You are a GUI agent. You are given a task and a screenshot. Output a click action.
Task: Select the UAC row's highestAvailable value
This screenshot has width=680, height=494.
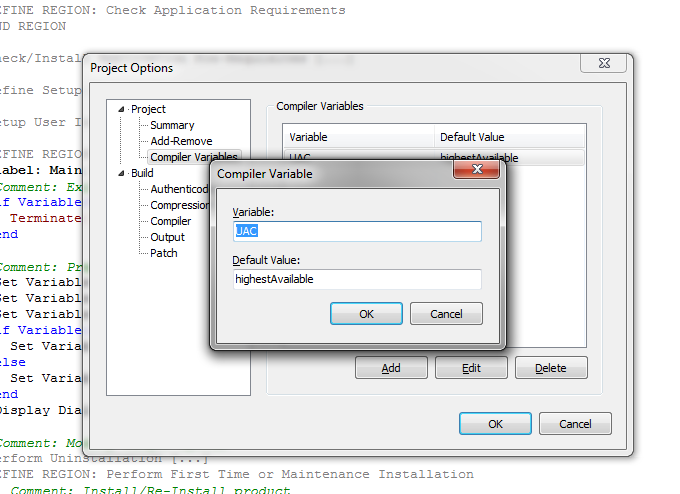[x=479, y=157]
